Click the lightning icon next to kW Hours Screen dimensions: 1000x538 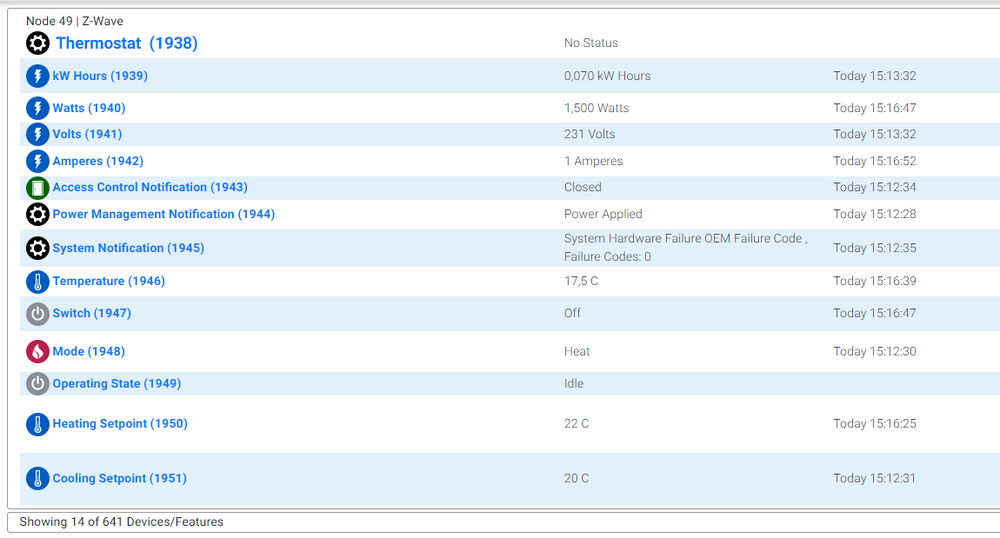(37, 76)
